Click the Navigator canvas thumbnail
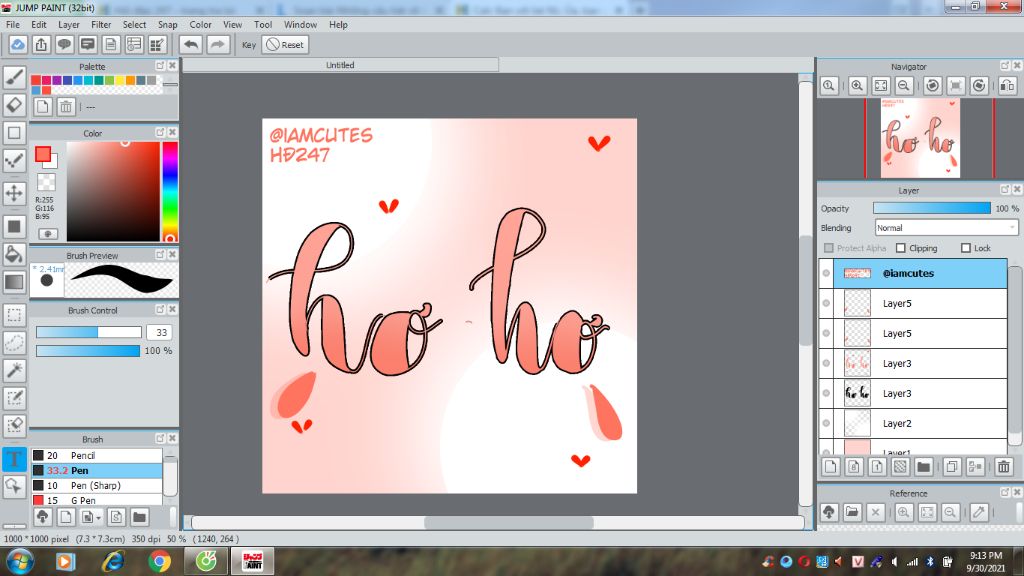 pyautogui.click(x=920, y=138)
